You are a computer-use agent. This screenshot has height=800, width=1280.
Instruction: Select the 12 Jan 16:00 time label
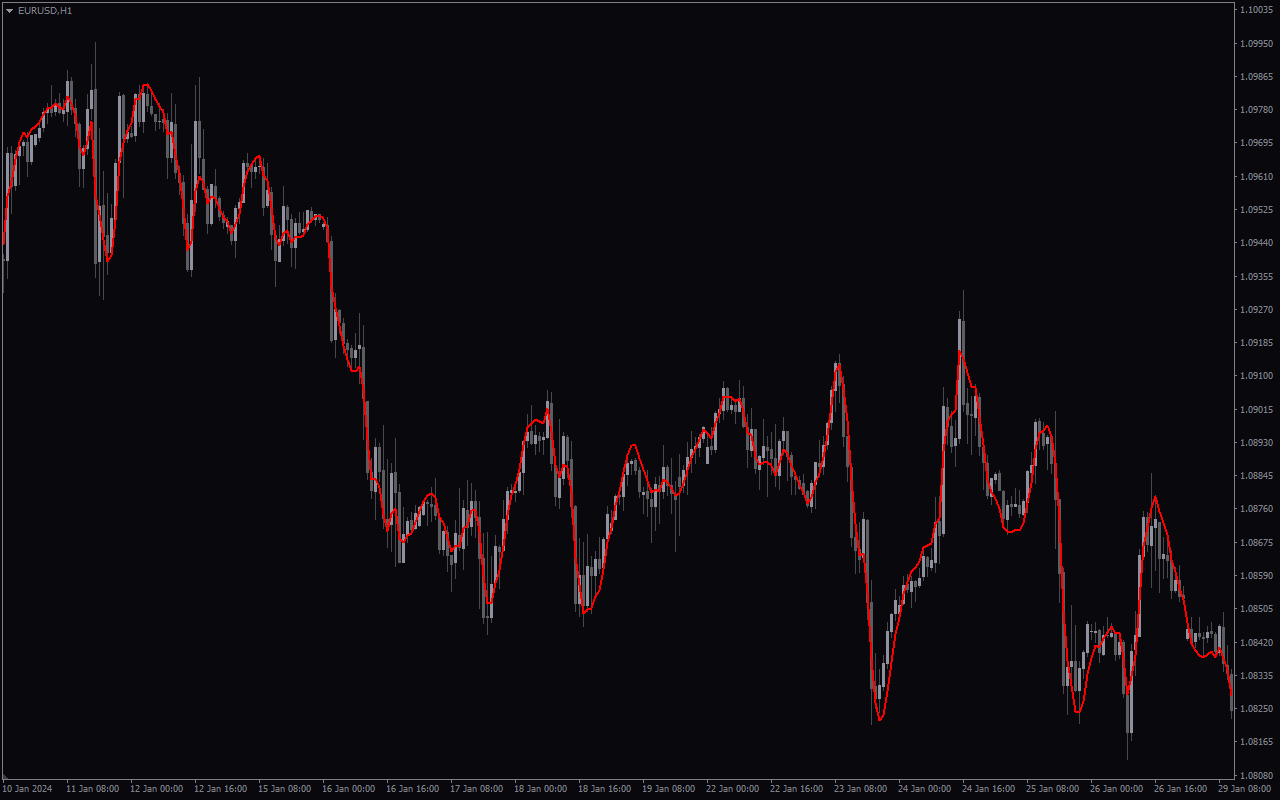(220, 788)
